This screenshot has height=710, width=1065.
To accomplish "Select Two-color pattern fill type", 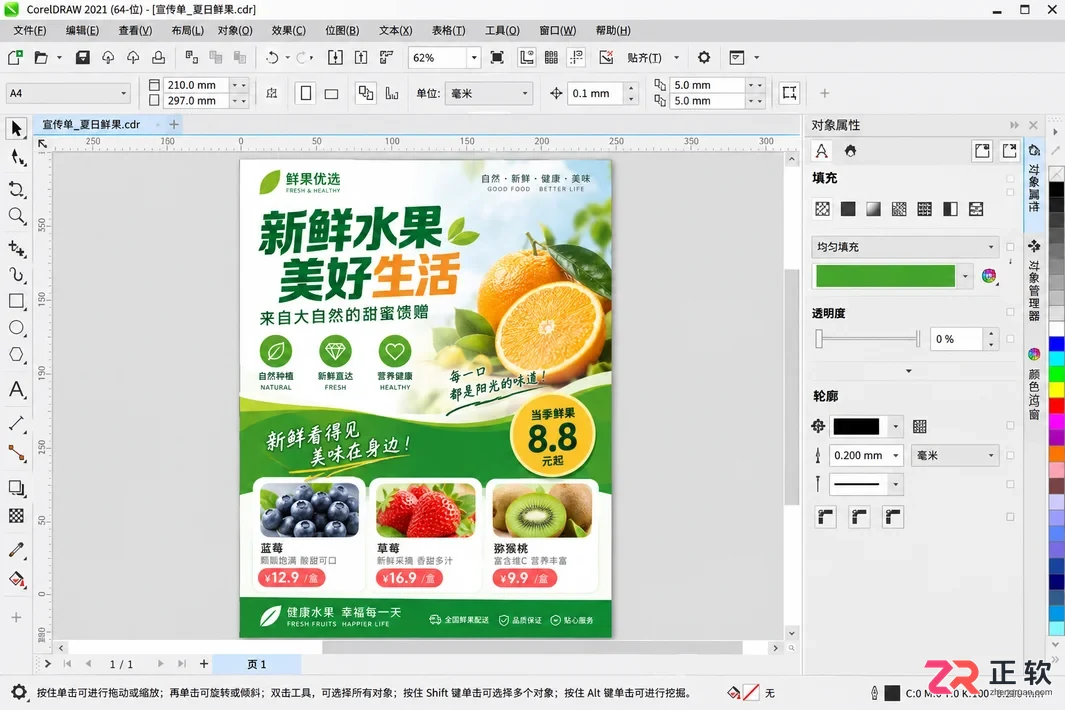I will point(950,209).
